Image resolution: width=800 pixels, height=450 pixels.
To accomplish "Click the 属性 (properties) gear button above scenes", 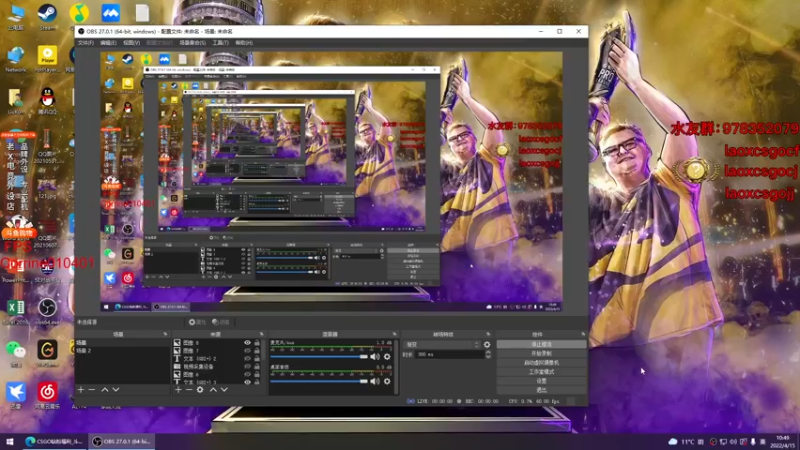I will [x=197, y=322].
